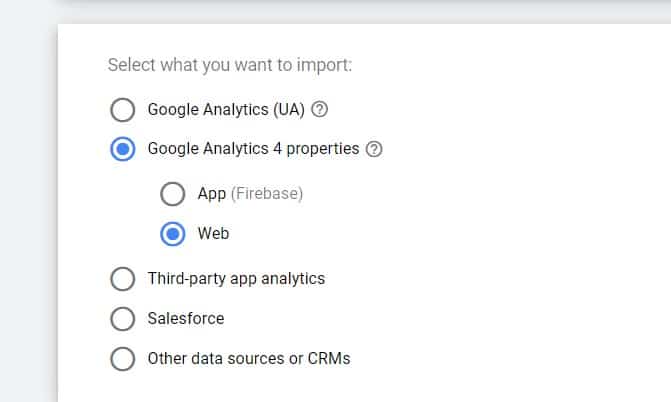
Task: Click the 'Select what you want to import:' heading
Action: pyautogui.click(x=230, y=65)
